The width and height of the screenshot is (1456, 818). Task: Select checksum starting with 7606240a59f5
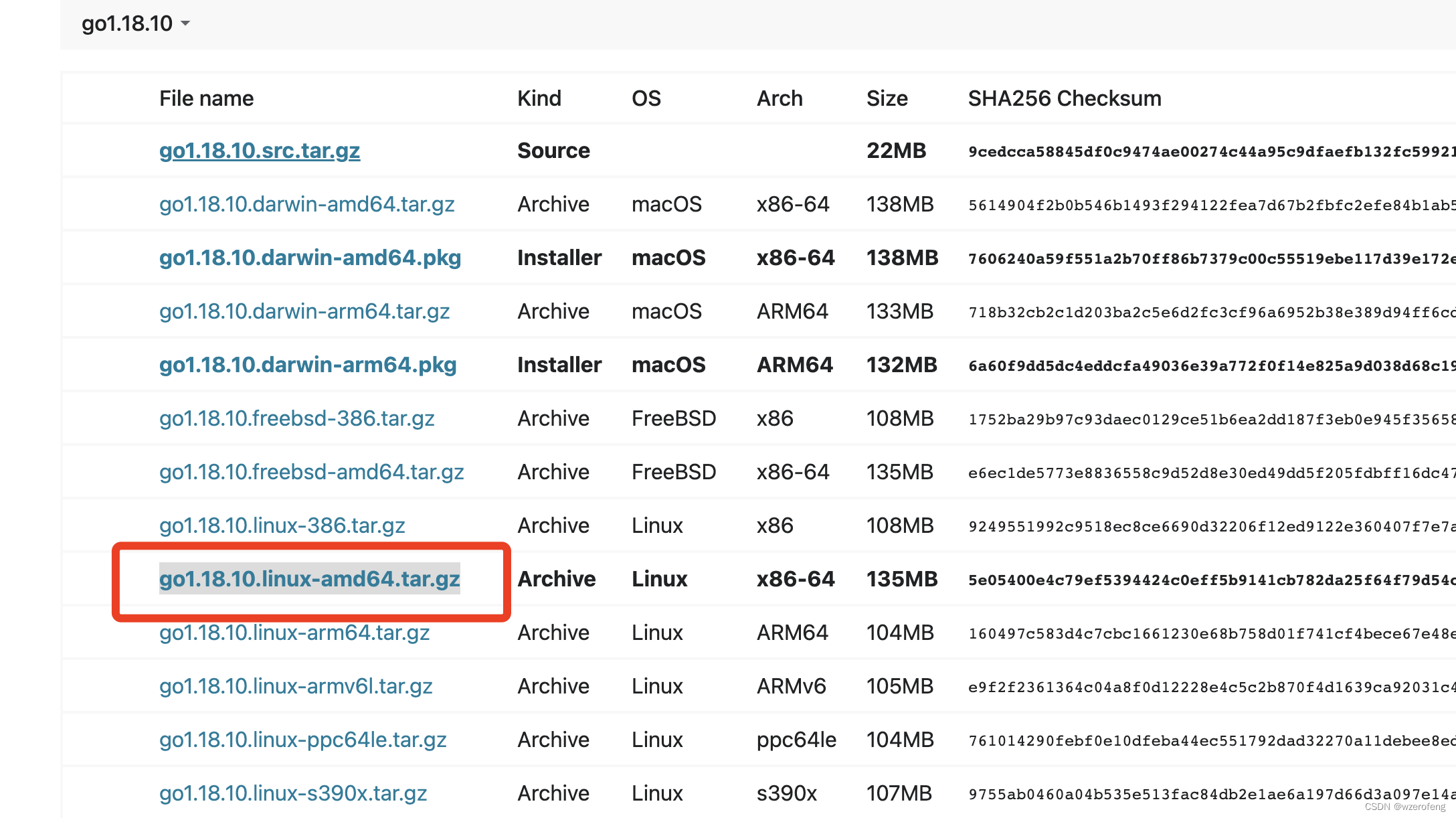point(1212,258)
